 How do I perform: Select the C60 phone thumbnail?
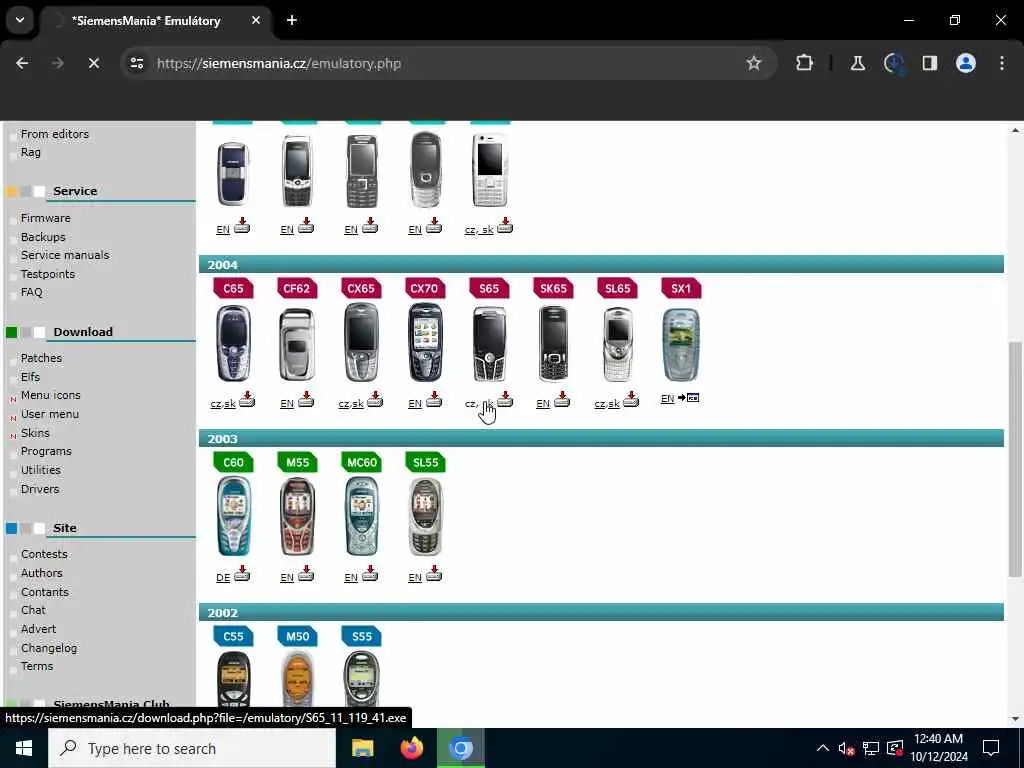click(233, 516)
